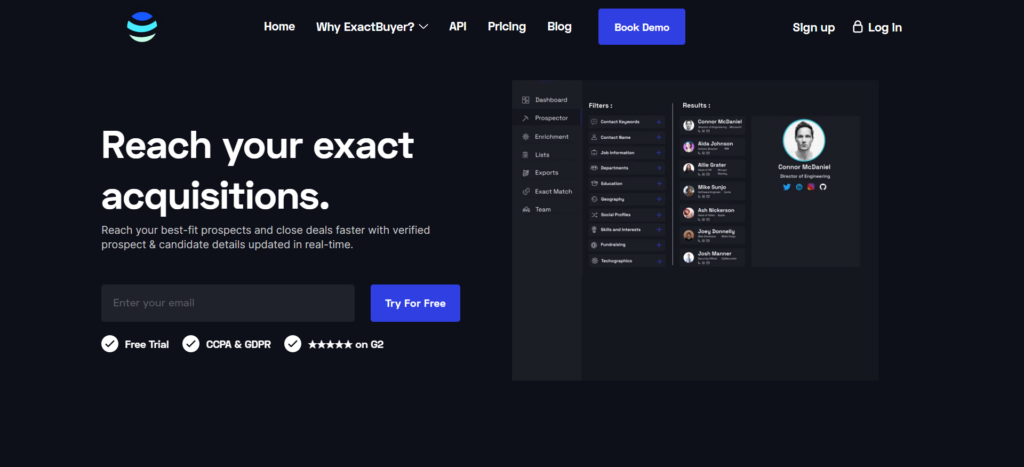The height and width of the screenshot is (467, 1024).
Task: Click the Twitter icon on Connor McDaniel's profile
Action: pos(786,187)
